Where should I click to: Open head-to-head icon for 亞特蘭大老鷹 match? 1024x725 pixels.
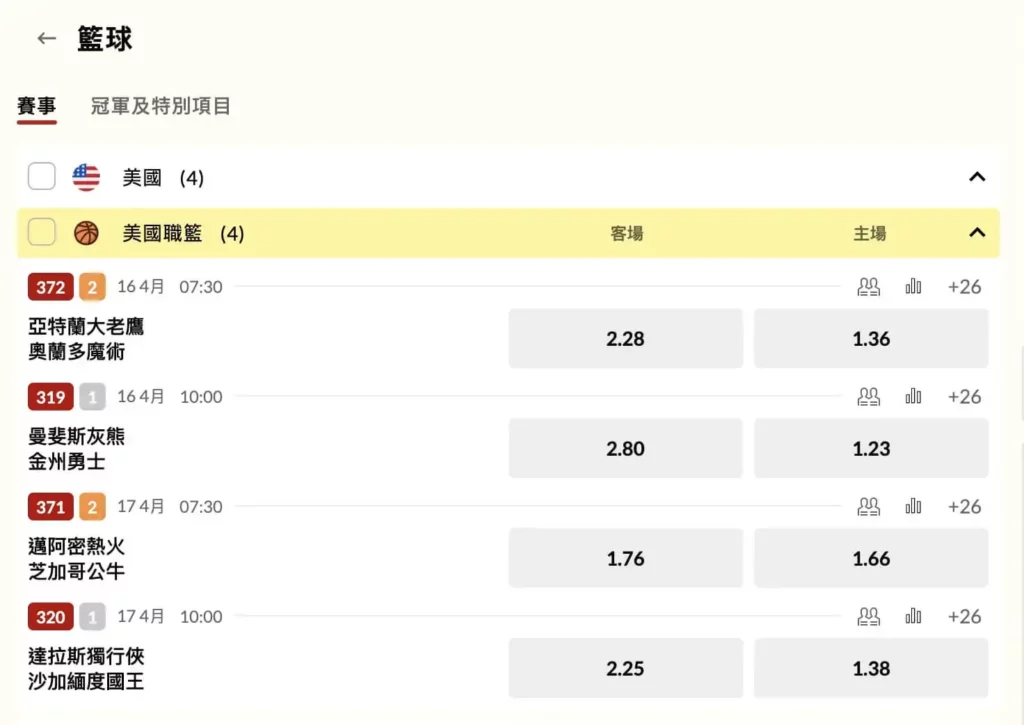click(868, 287)
